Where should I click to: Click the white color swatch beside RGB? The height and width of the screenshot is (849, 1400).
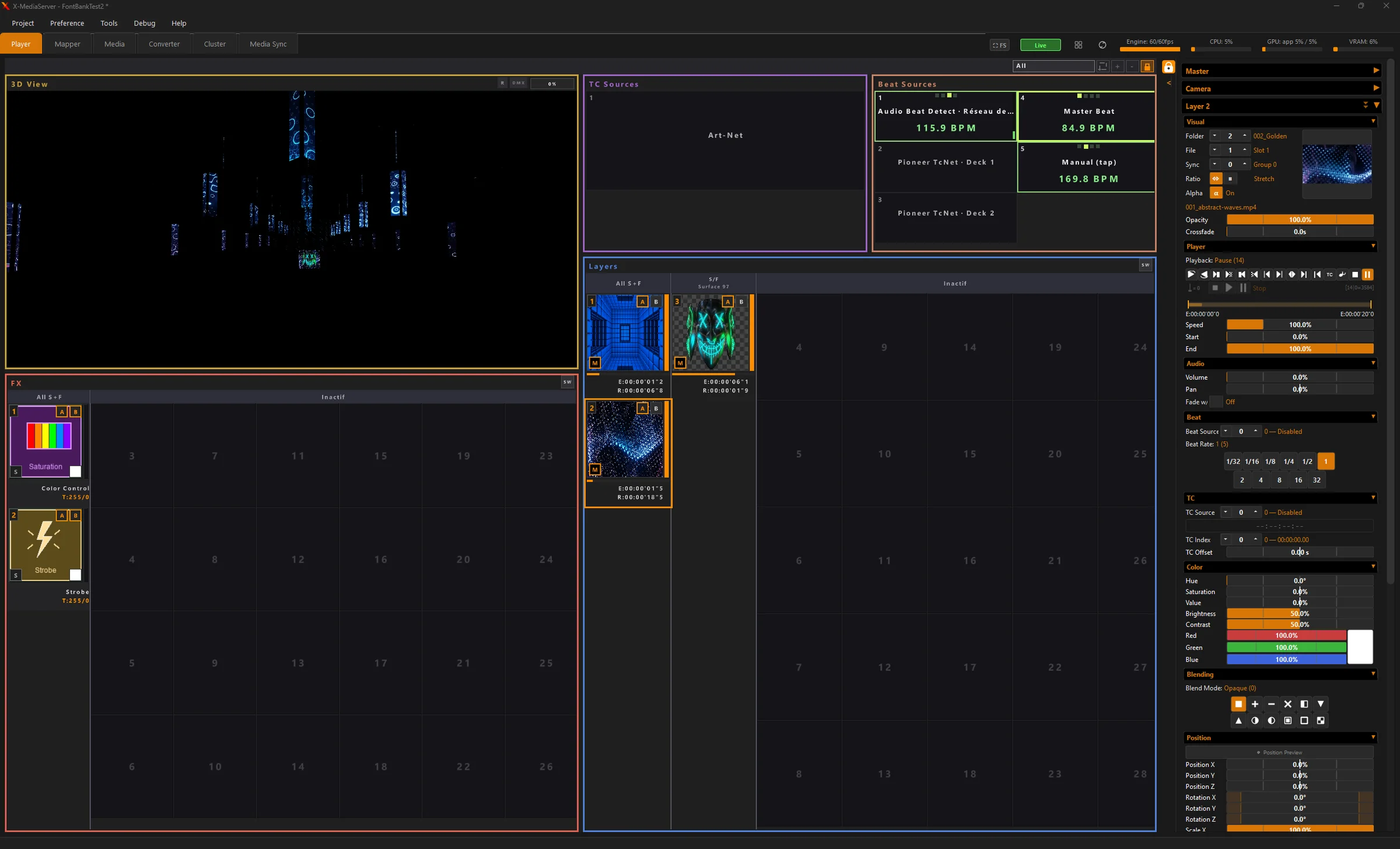(1360, 647)
